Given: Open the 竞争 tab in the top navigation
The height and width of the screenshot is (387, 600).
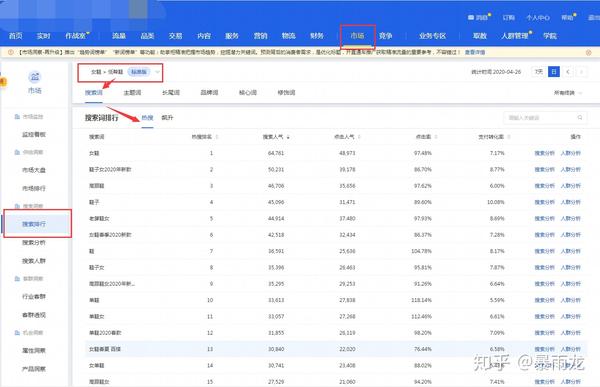Looking at the screenshot, I should [x=385, y=36].
